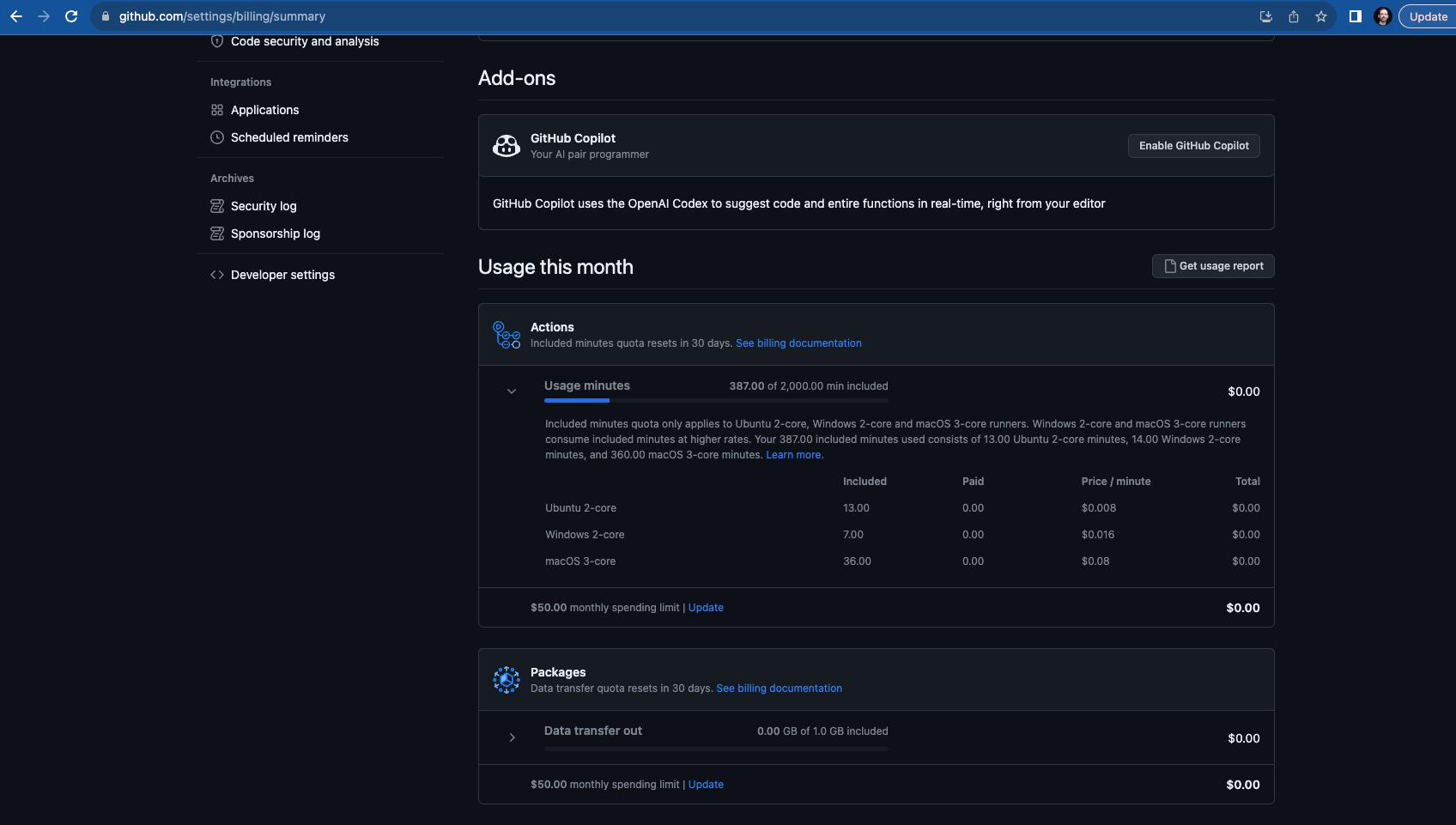
Task: Click the Price / minute column header
Action: pos(1116,482)
